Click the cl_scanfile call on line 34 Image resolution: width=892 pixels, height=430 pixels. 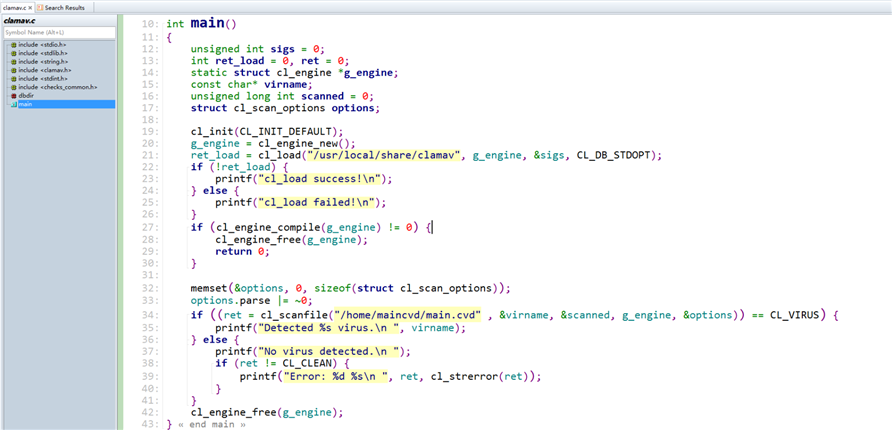(292, 315)
